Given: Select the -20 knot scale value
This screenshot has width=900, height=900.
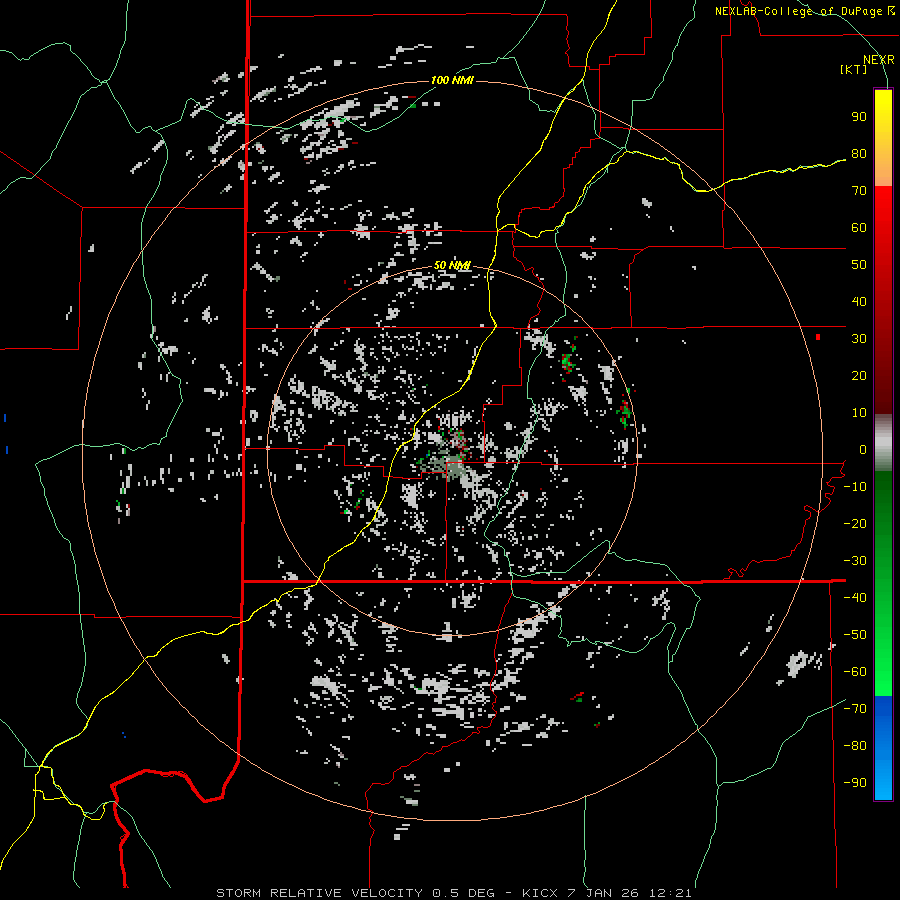Looking at the screenshot, I should pos(855,524).
